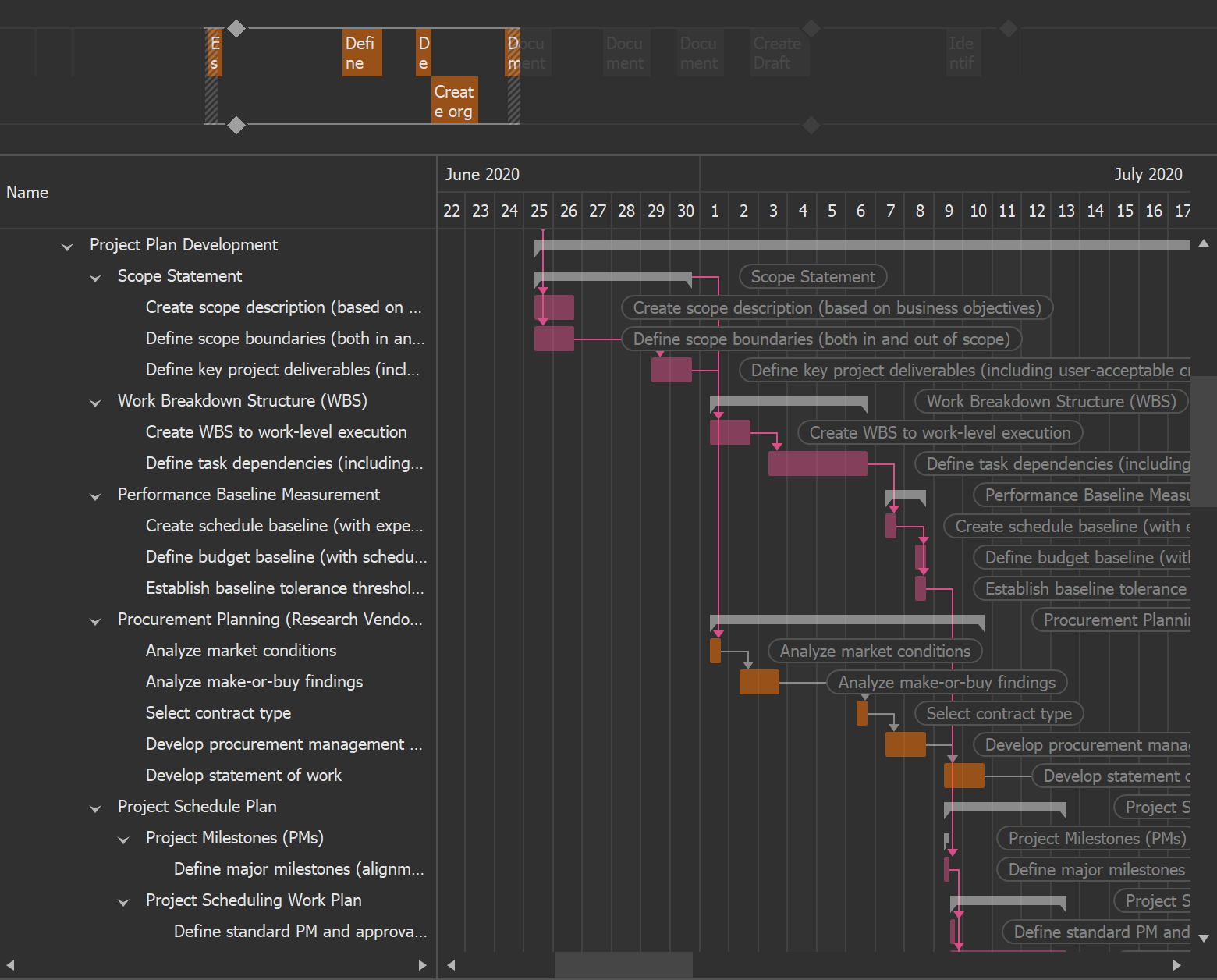Select the 'Define' orange task block in overview
This screenshot has width=1217, height=980.
pos(362,53)
